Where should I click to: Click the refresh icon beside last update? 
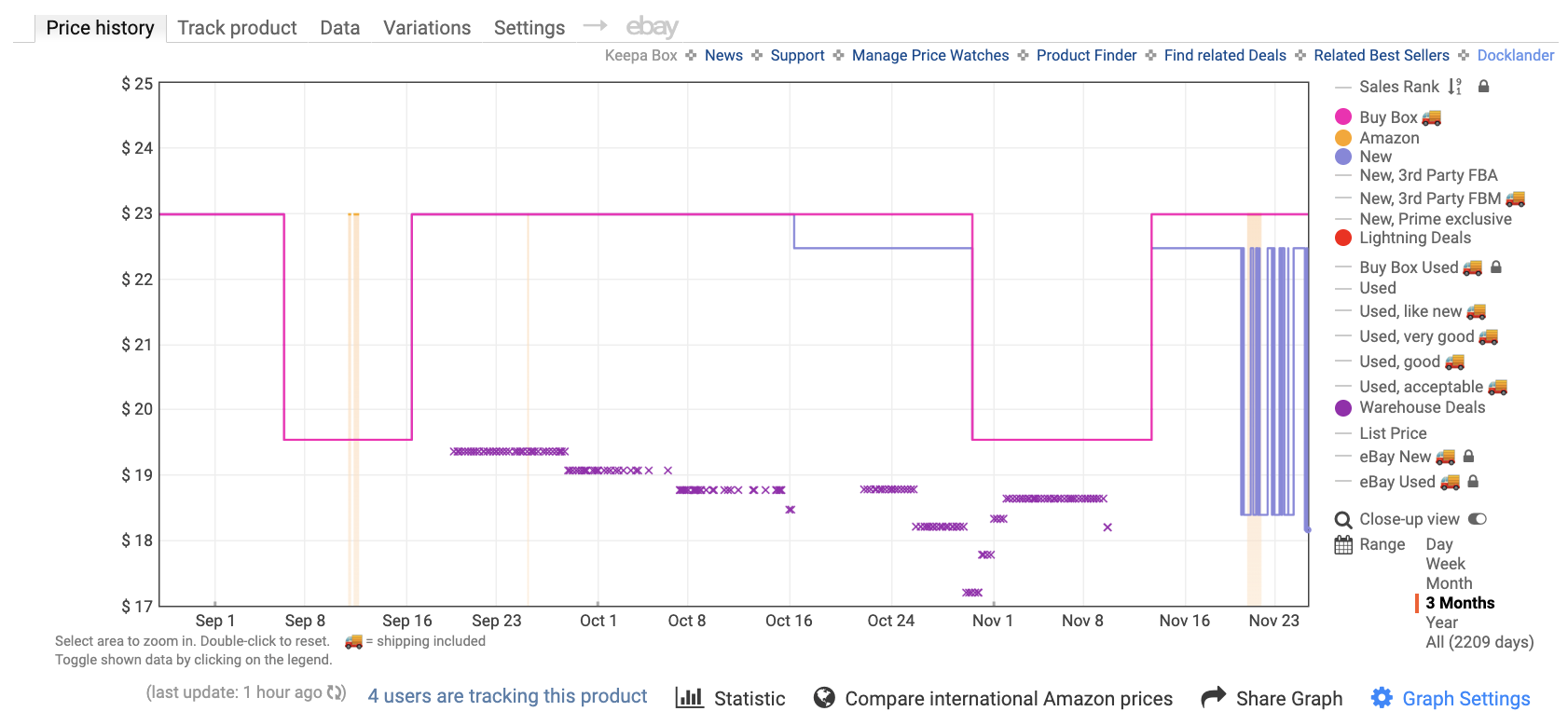337,692
